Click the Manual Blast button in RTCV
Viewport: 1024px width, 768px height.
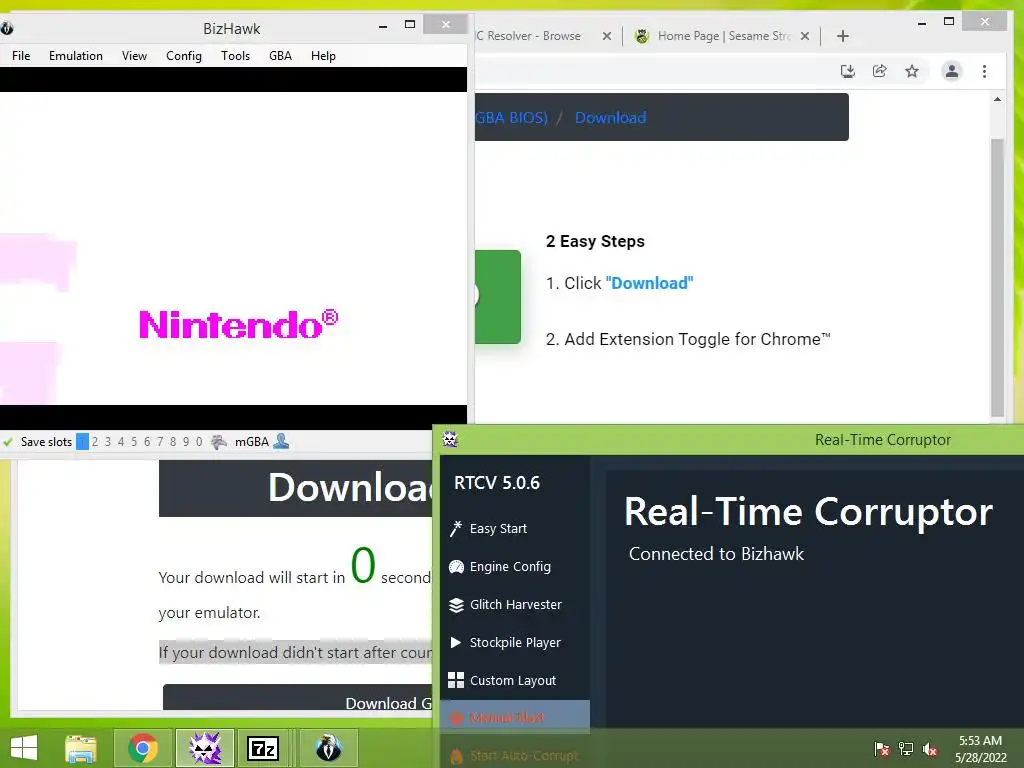tap(515, 717)
